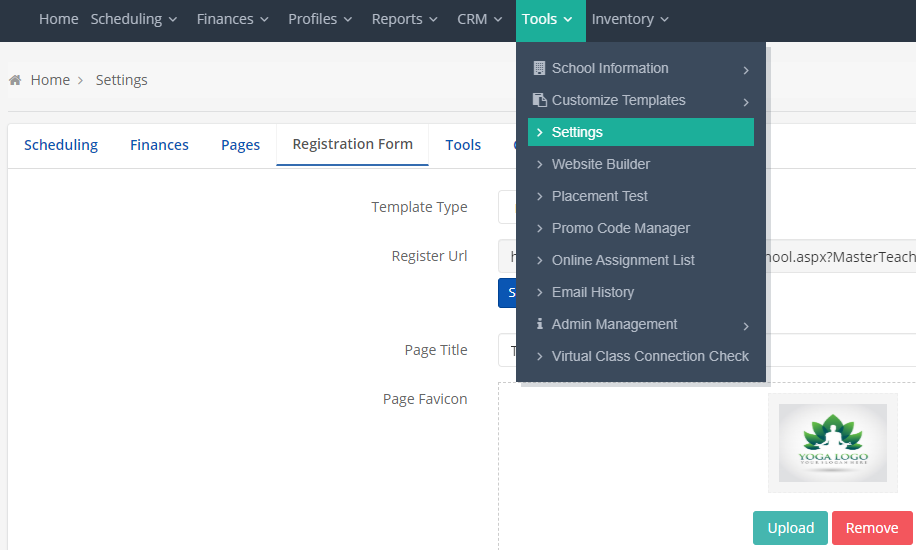Select Settings in Tools menu
This screenshot has height=550, width=916.
577,132
